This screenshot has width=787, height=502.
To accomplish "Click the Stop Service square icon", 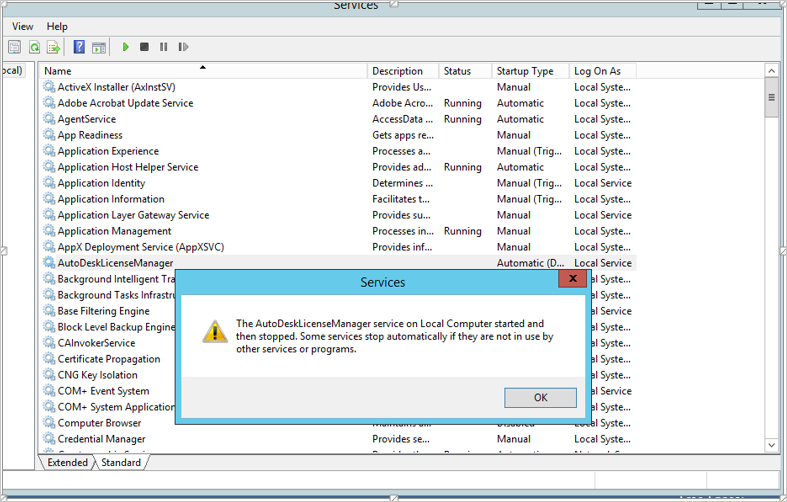I will pyautogui.click(x=144, y=47).
